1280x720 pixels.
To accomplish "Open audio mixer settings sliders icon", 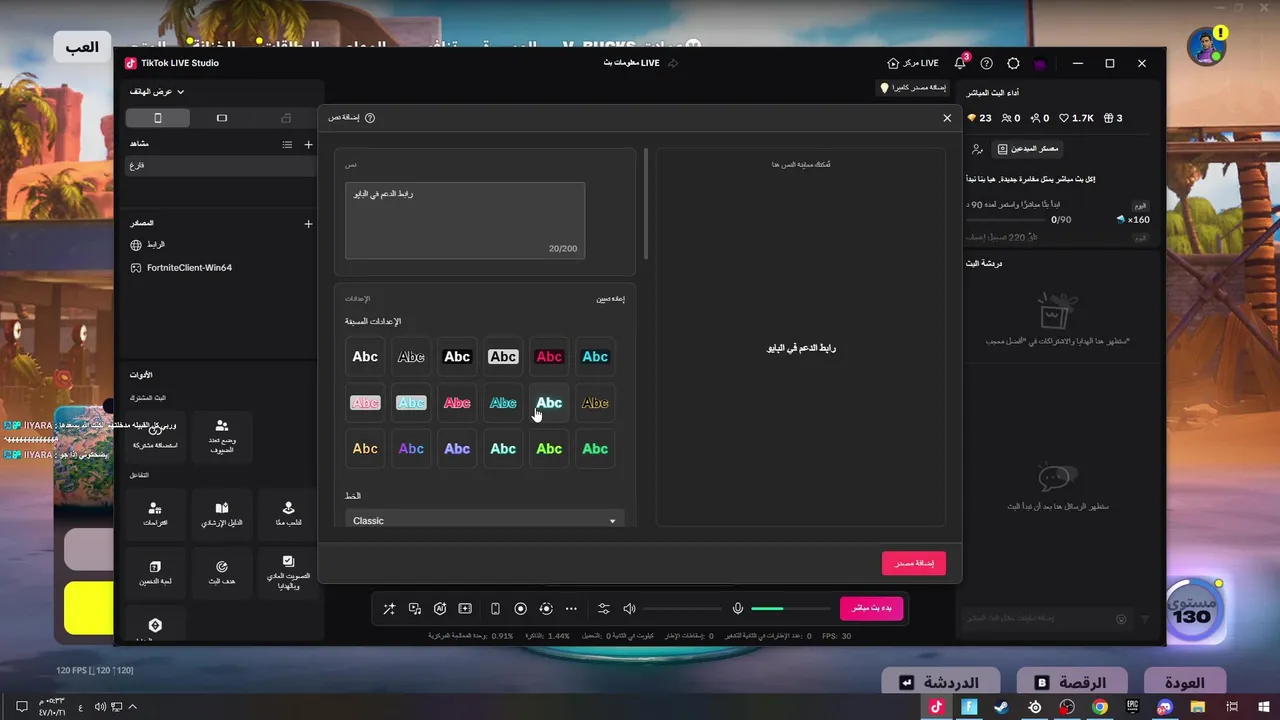I will point(604,608).
